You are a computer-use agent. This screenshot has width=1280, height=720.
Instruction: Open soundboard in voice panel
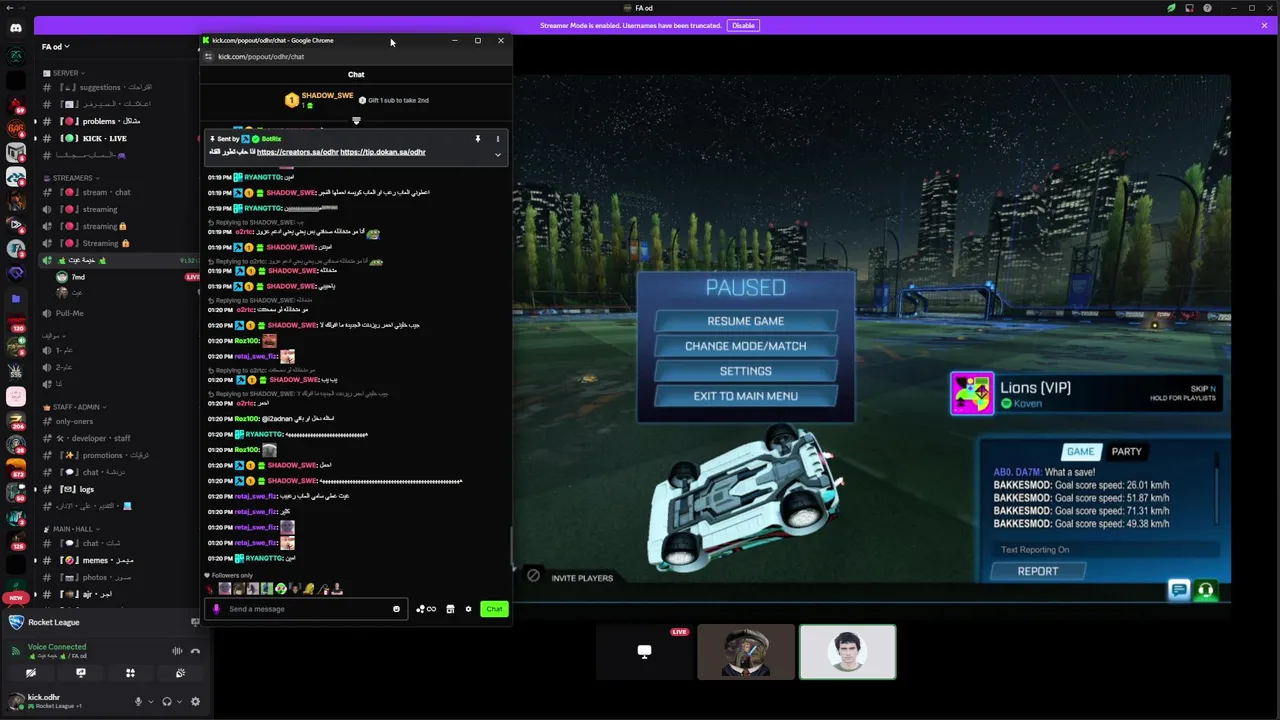point(180,673)
